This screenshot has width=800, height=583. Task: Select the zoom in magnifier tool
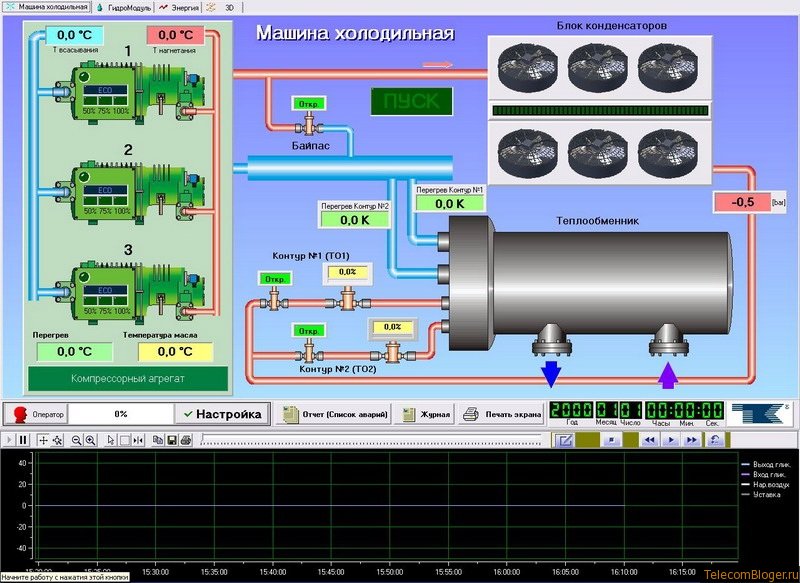click(x=91, y=440)
